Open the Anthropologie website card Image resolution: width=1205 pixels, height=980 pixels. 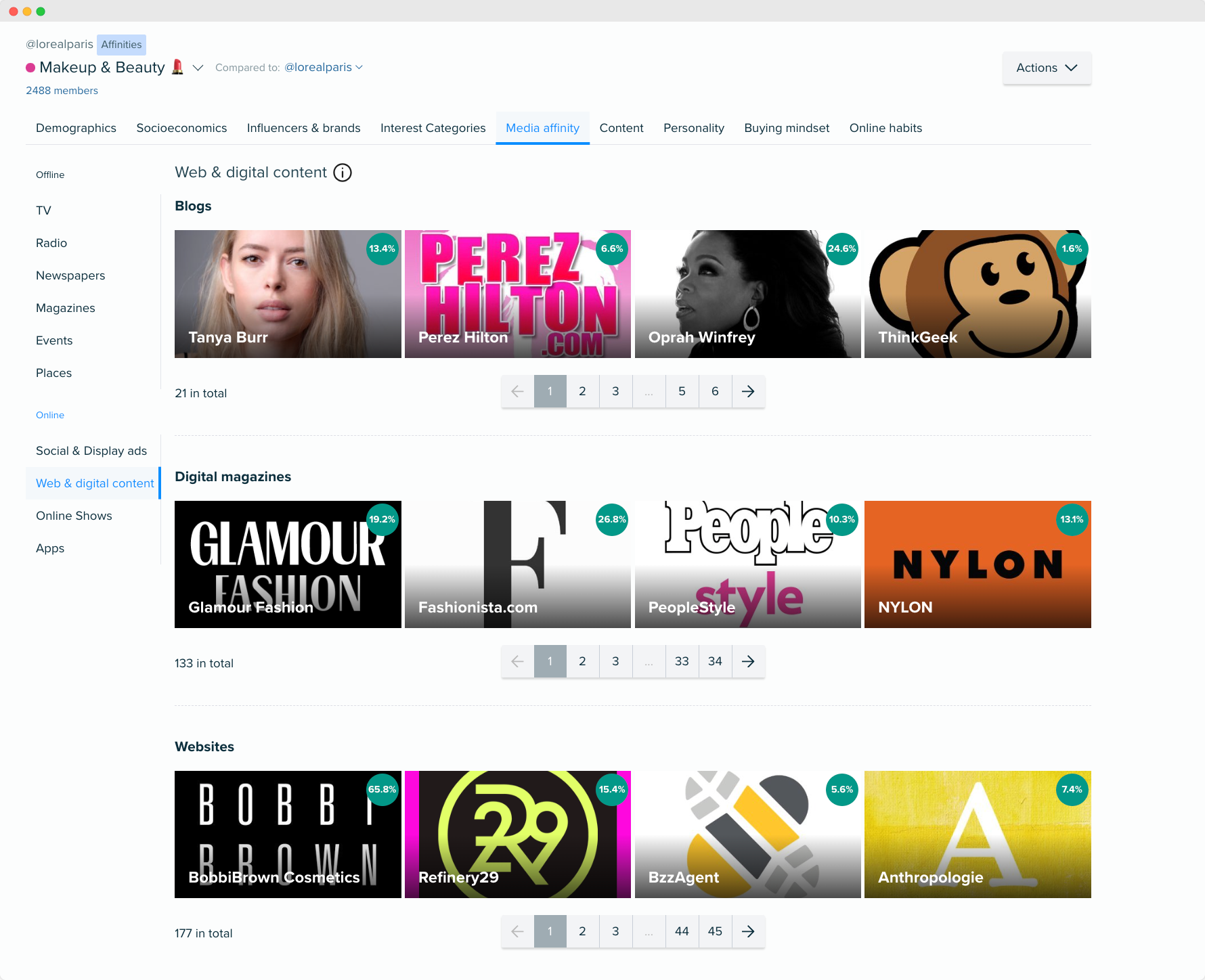pos(978,834)
